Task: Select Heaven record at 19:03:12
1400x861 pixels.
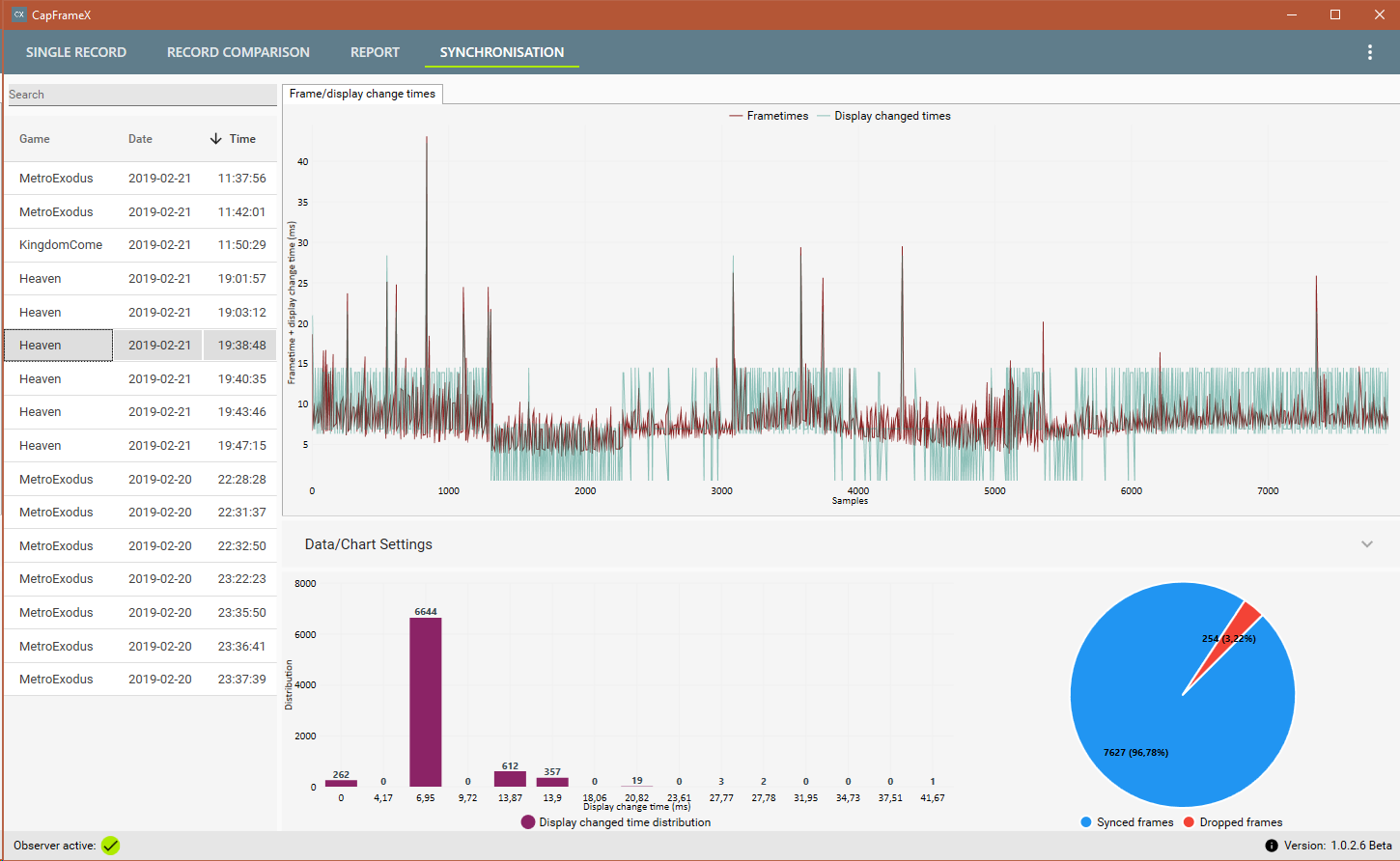Action: (141, 312)
